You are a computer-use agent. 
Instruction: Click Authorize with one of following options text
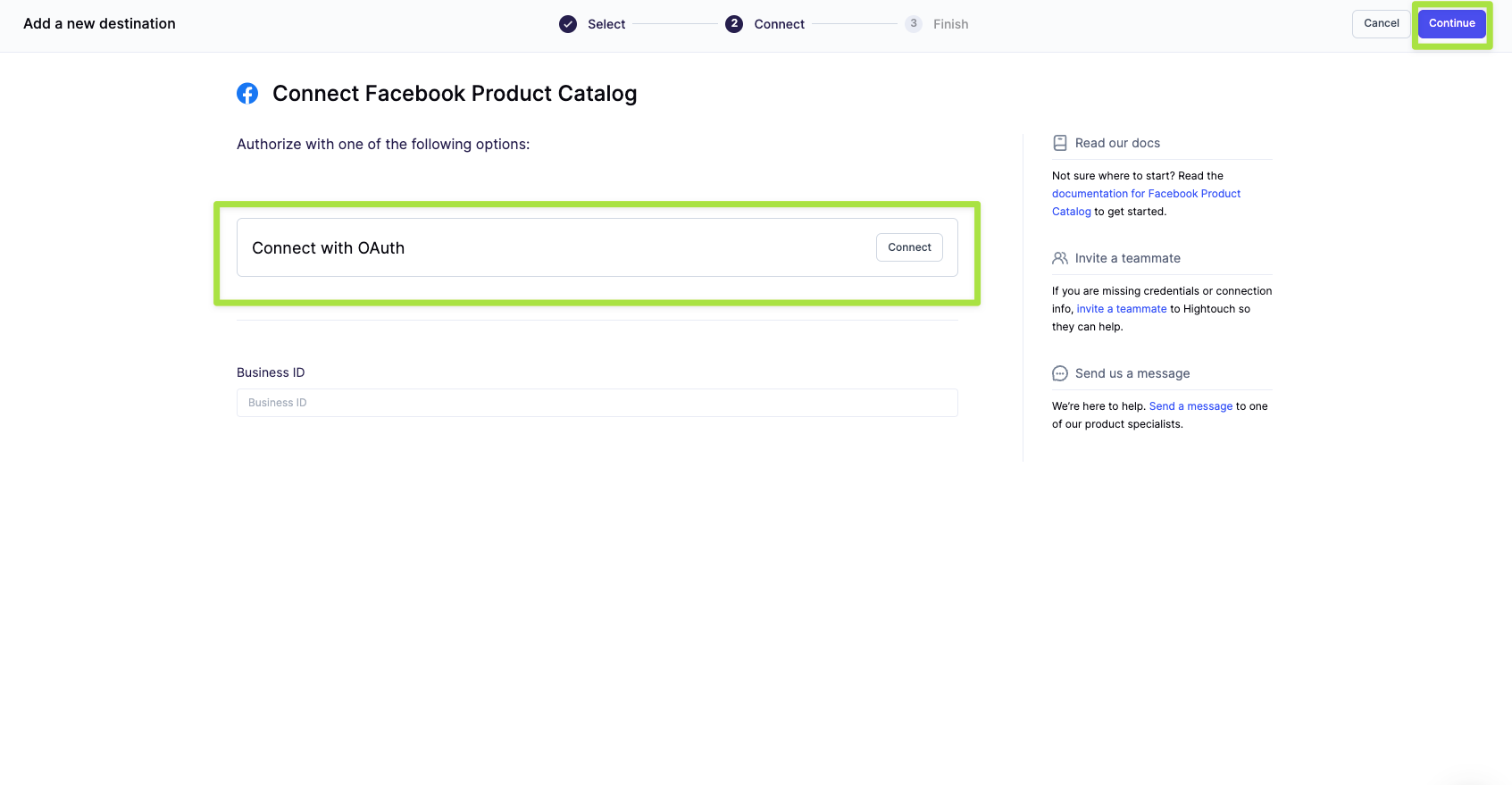coord(383,145)
